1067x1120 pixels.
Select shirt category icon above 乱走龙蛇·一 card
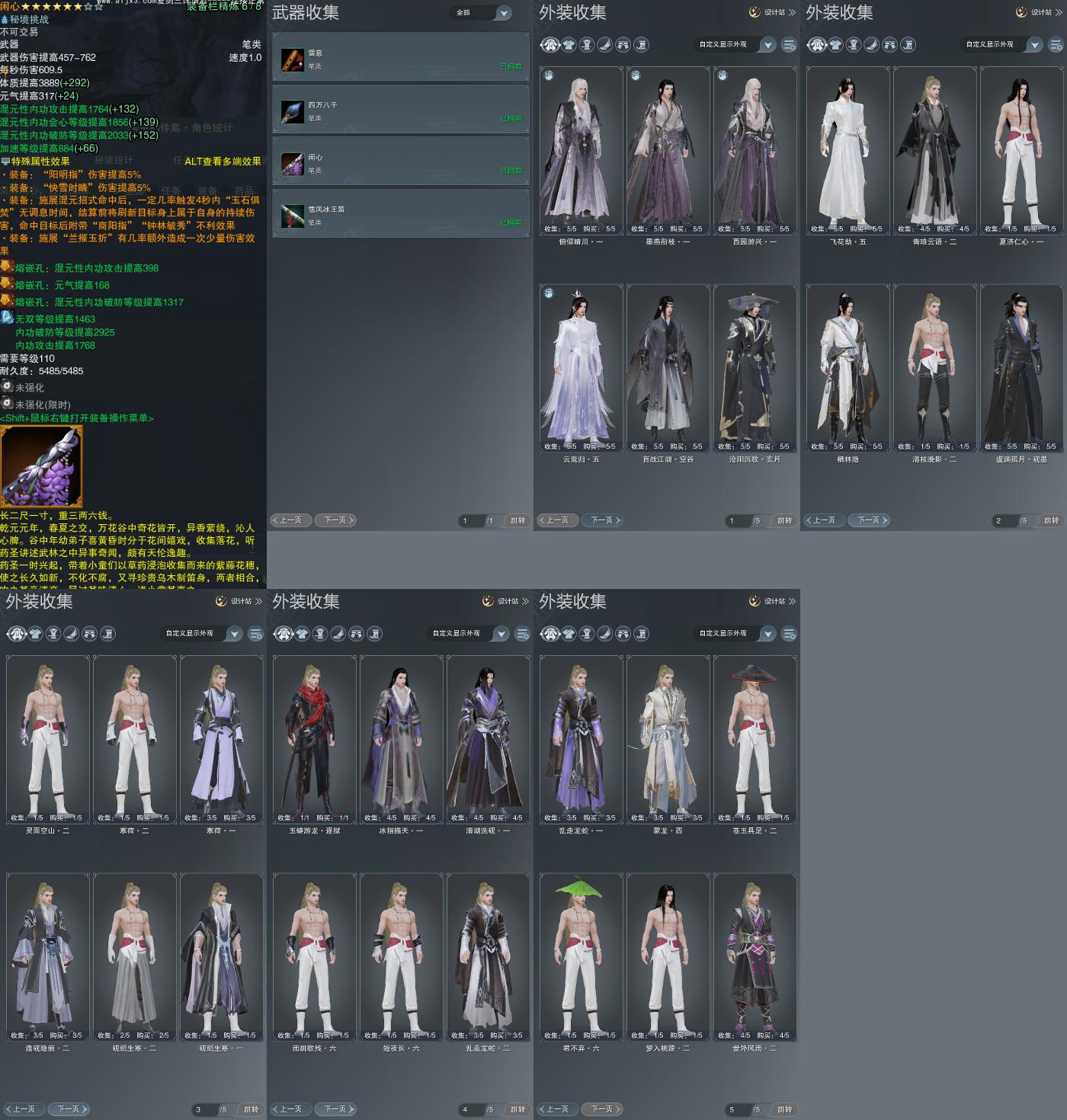pos(569,634)
